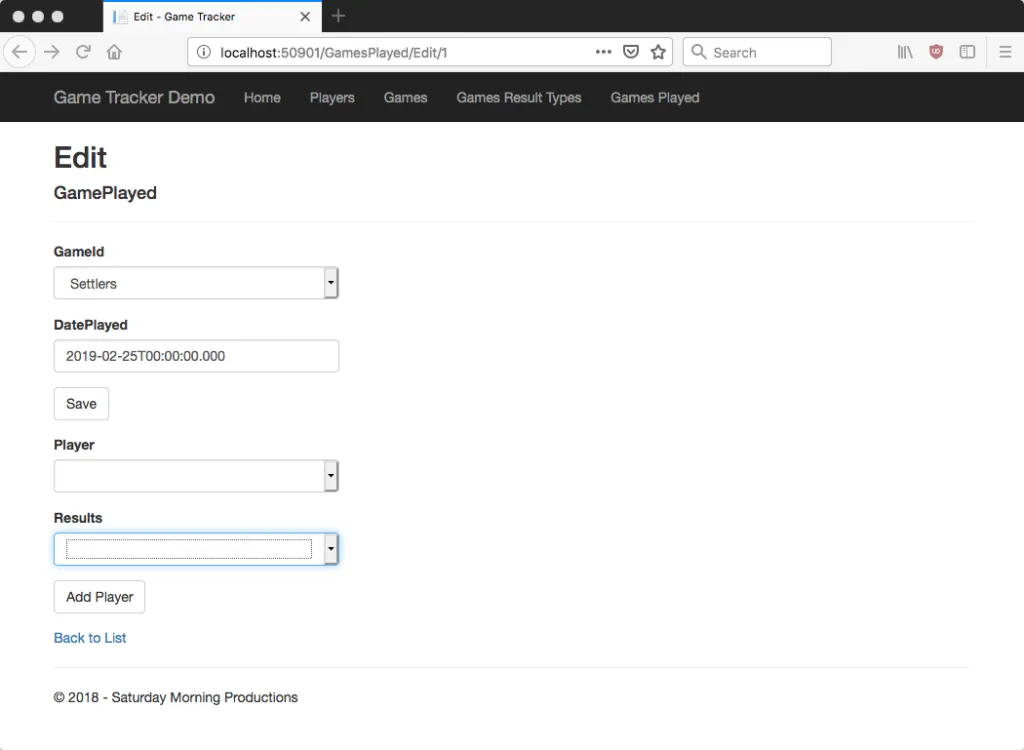The height and width of the screenshot is (750, 1024).
Task: Click the GamePlayed subheading
Action: 105,193
